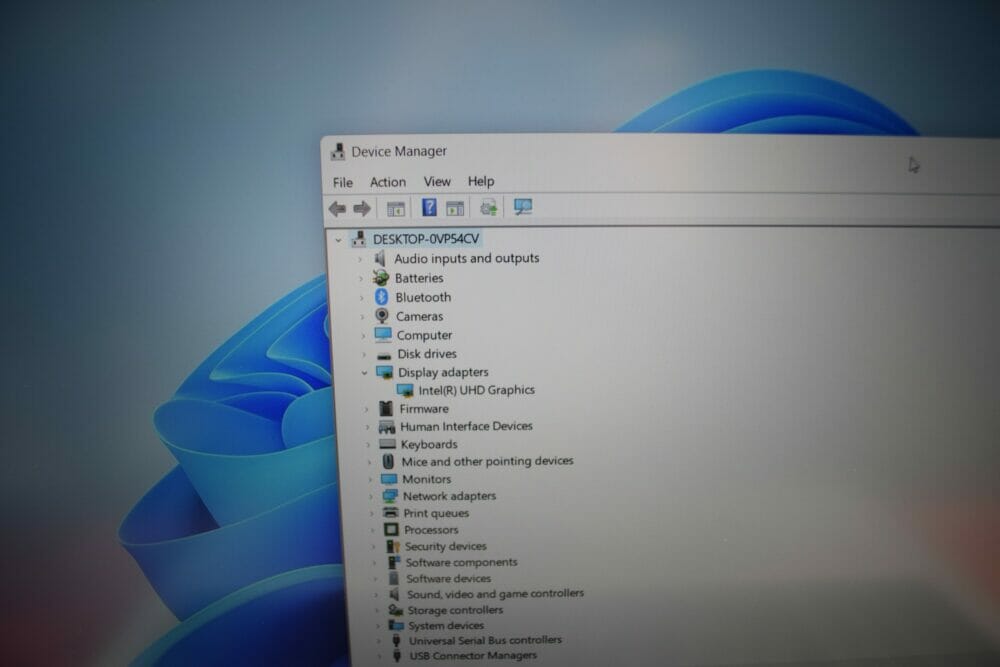The image size is (1000, 667).
Task: Collapse the Display adapters chevron
Action: 365,372
